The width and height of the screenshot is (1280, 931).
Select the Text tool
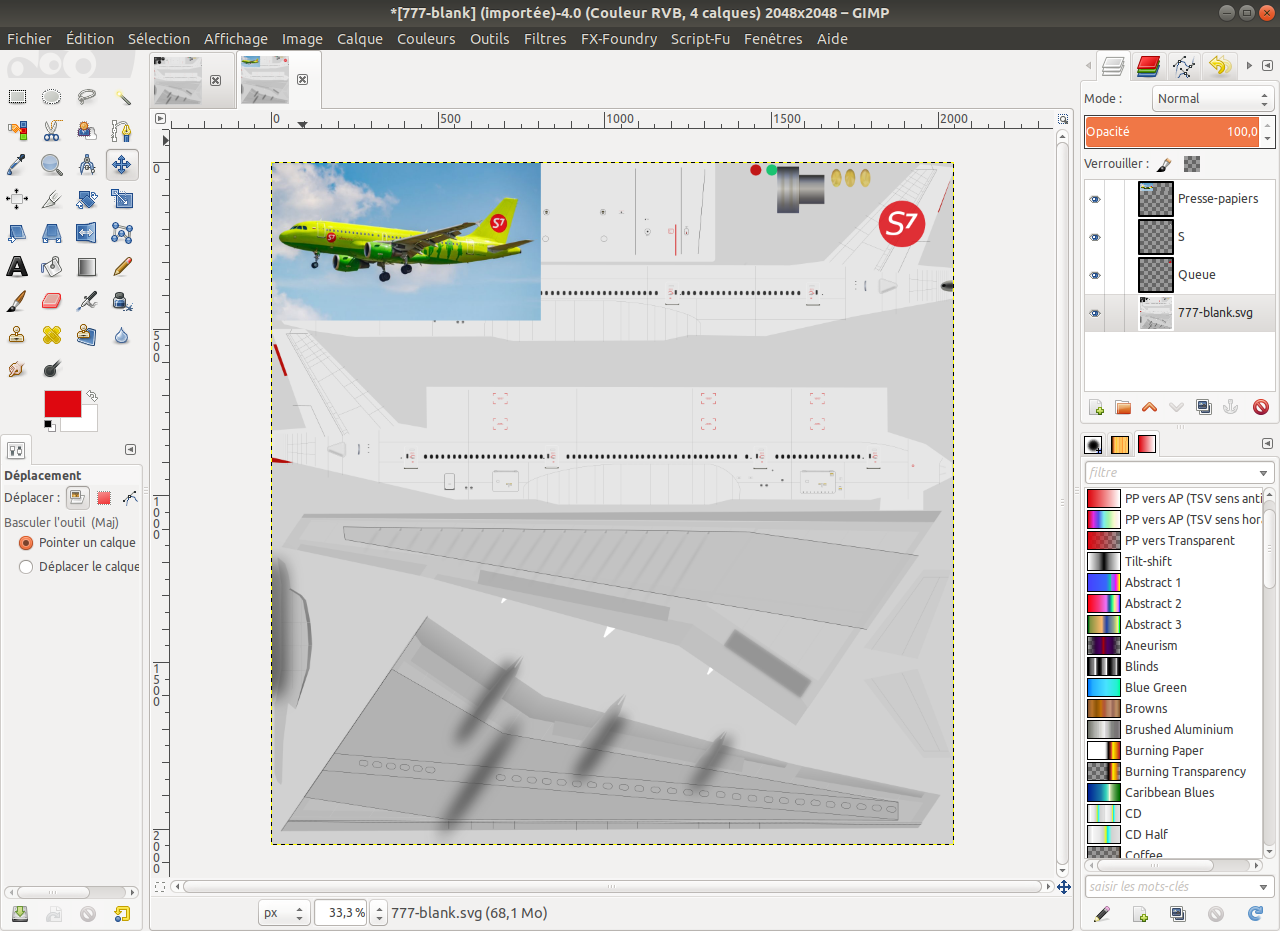tap(17, 267)
